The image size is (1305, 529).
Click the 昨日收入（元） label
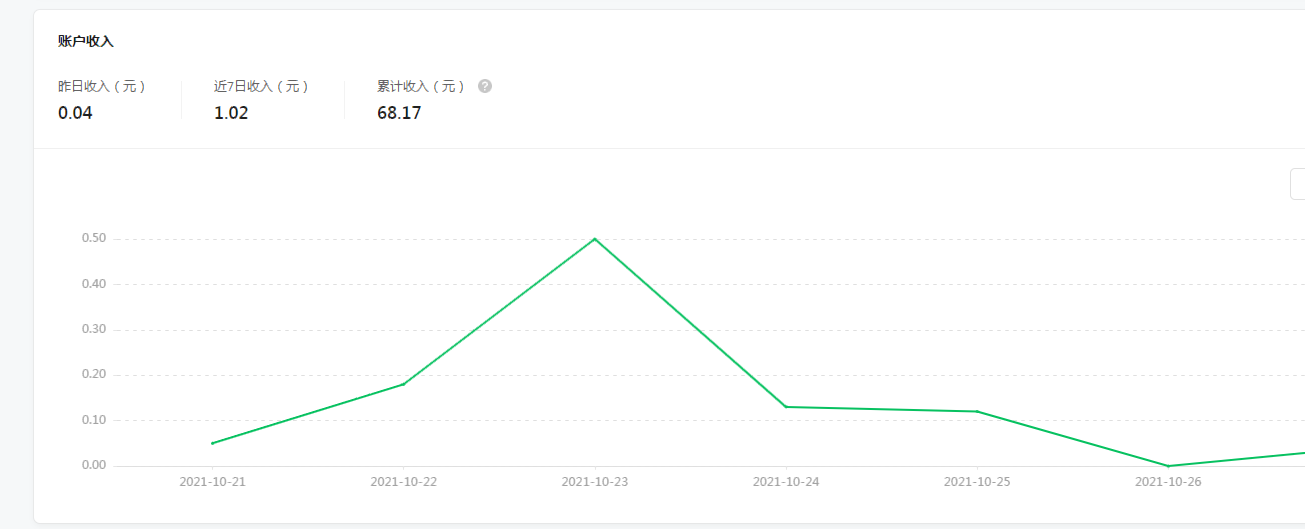click(102, 87)
